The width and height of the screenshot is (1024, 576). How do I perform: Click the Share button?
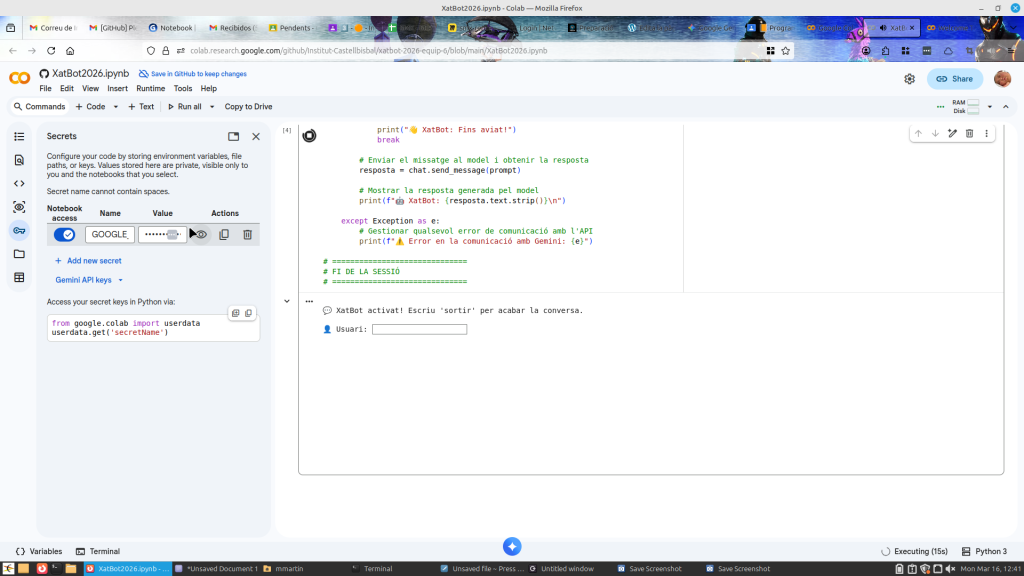954,79
